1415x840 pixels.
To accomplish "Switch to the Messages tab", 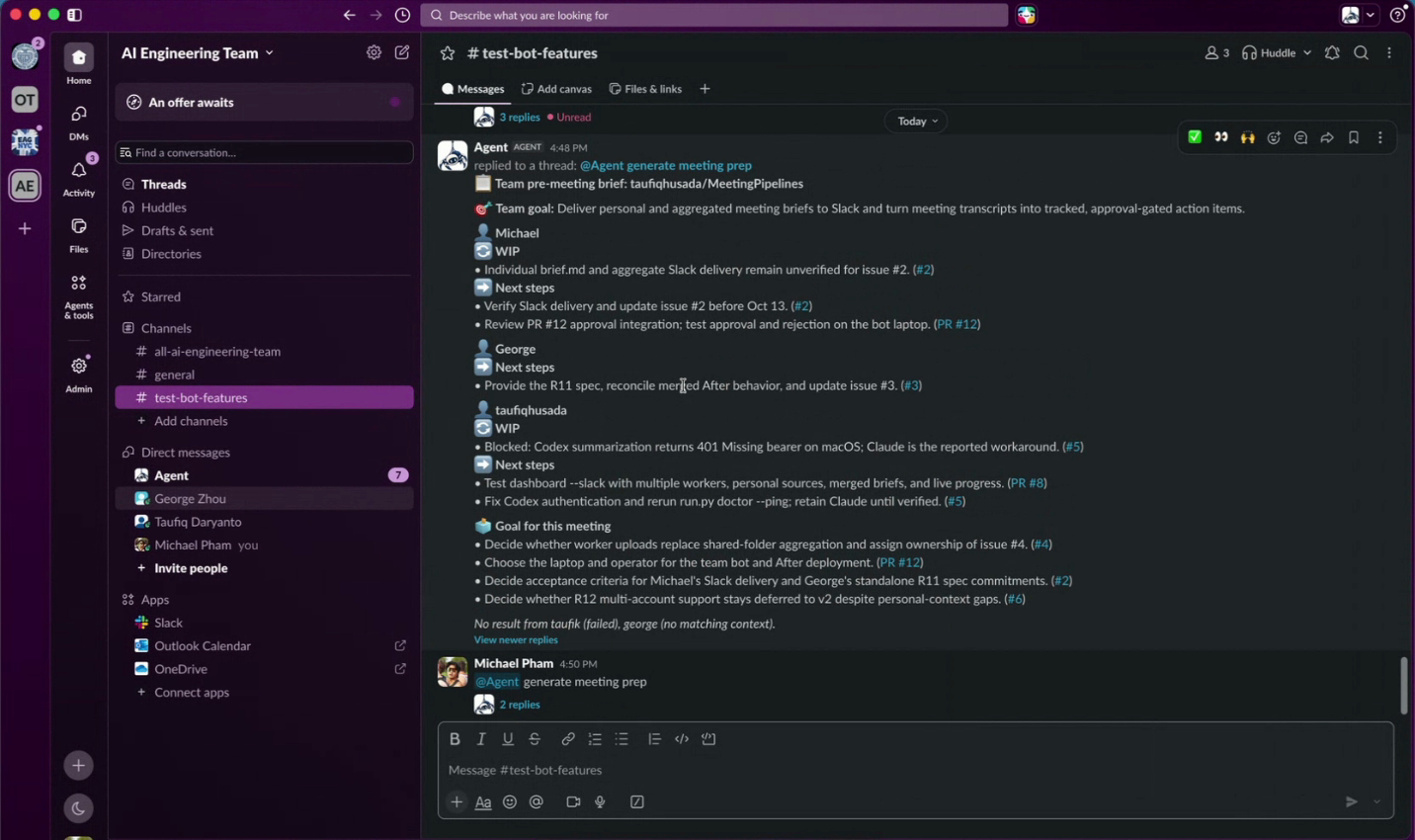I will 473,89.
